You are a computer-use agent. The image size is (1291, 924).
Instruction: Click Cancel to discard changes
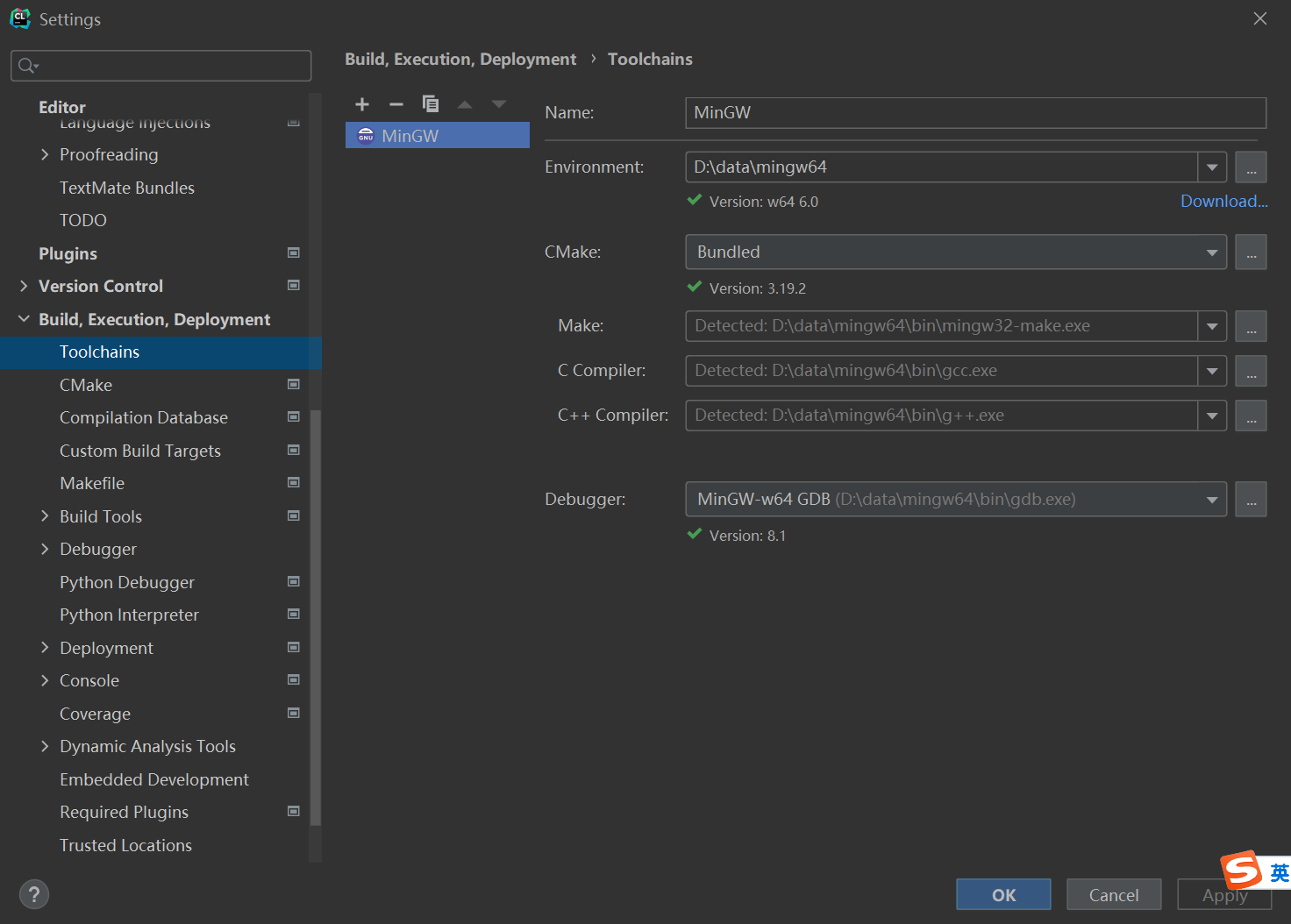(1114, 895)
